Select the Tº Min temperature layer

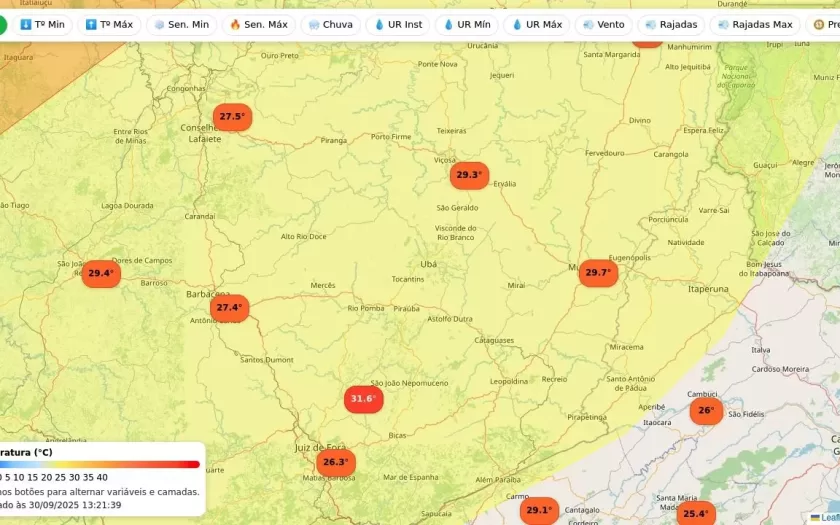coord(42,24)
